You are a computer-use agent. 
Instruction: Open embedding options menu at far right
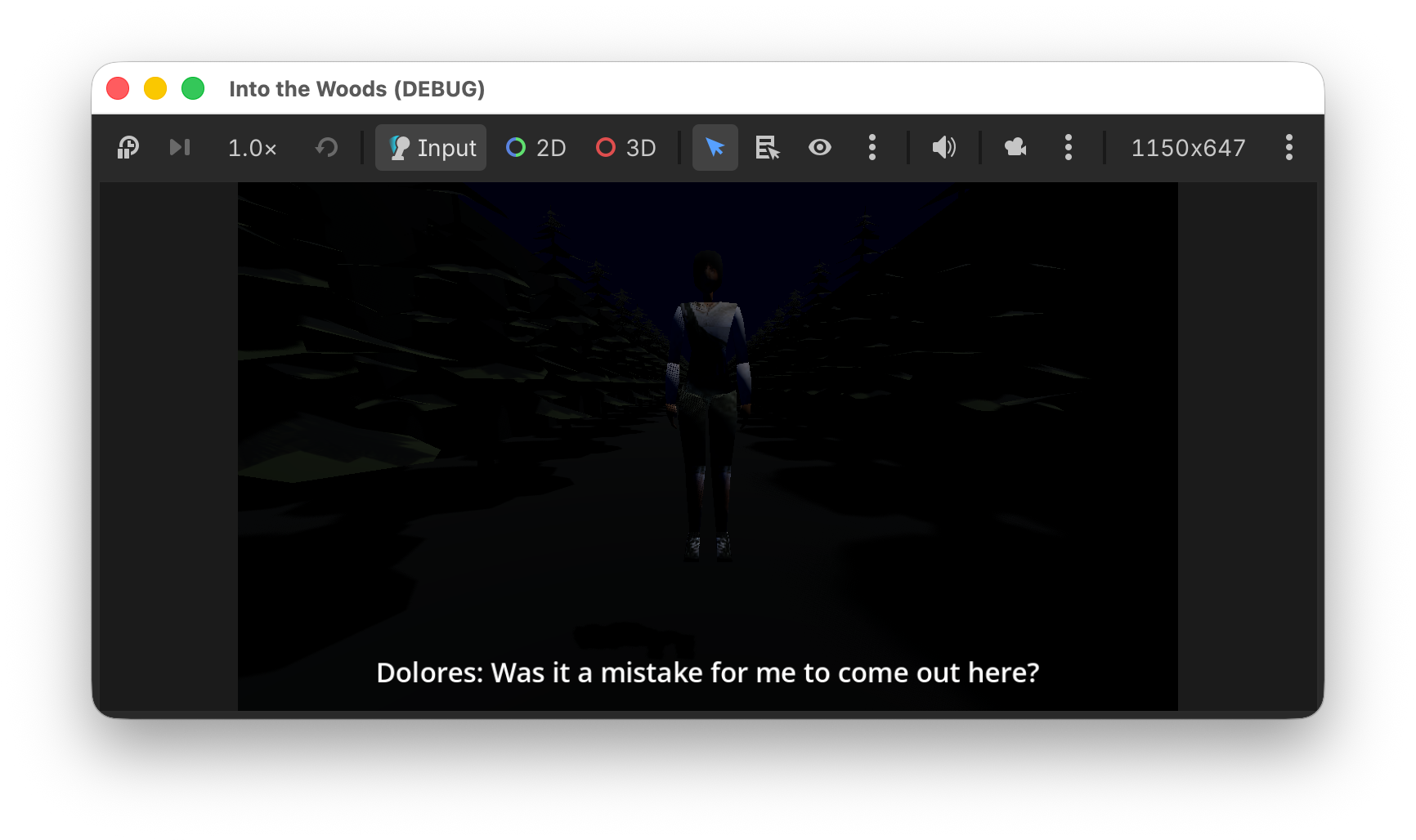pyautogui.click(x=1289, y=148)
